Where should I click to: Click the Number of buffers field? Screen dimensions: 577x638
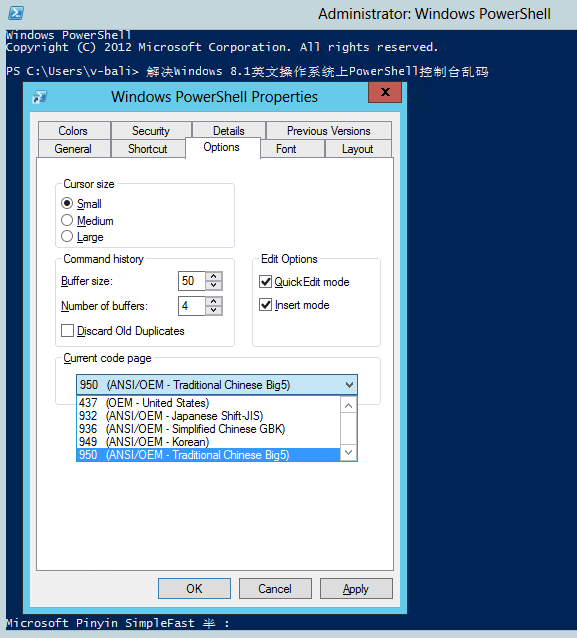pos(192,306)
